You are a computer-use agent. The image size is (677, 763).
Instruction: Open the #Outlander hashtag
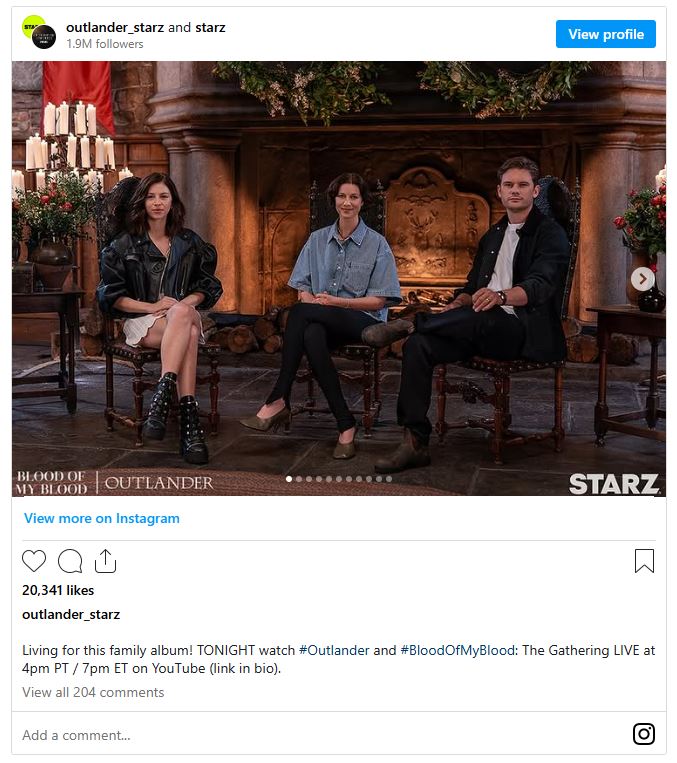point(334,650)
